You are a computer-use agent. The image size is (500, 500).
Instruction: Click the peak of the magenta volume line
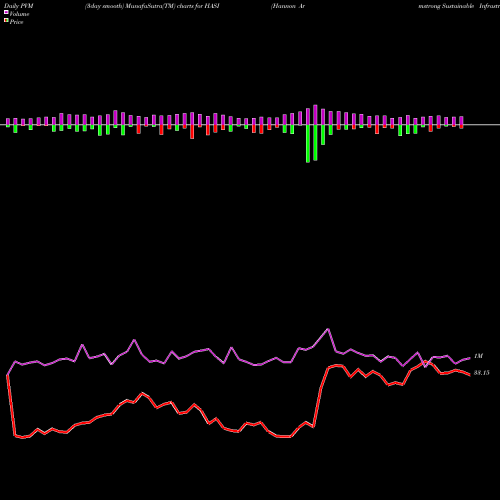tap(328, 329)
